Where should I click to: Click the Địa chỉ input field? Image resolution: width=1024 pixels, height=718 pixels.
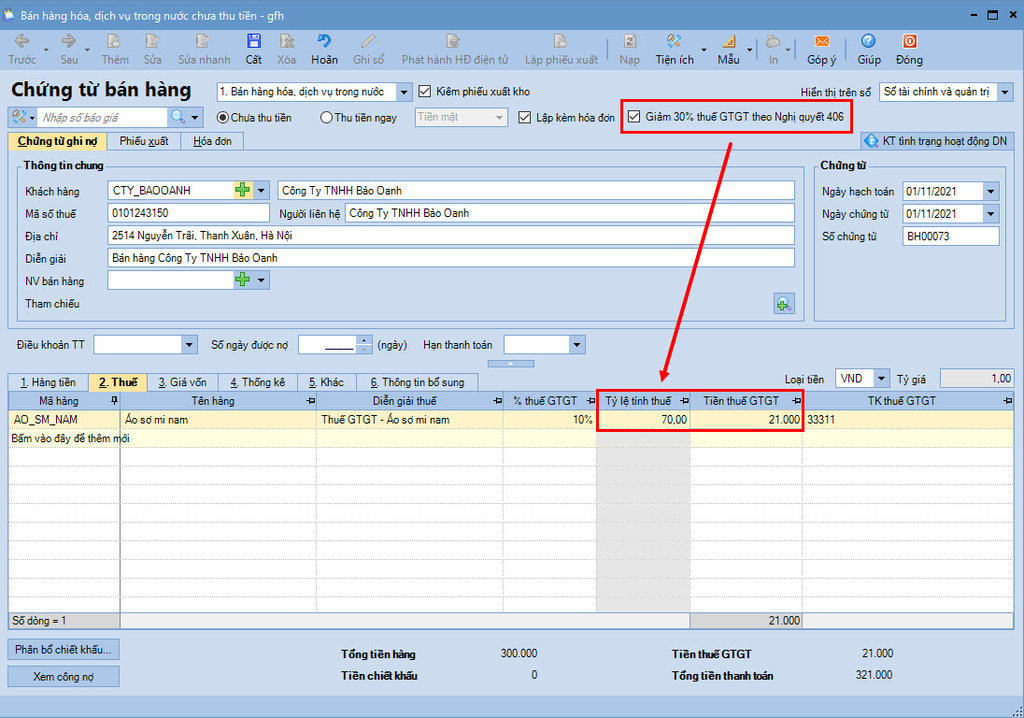click(x=451, y=235)
